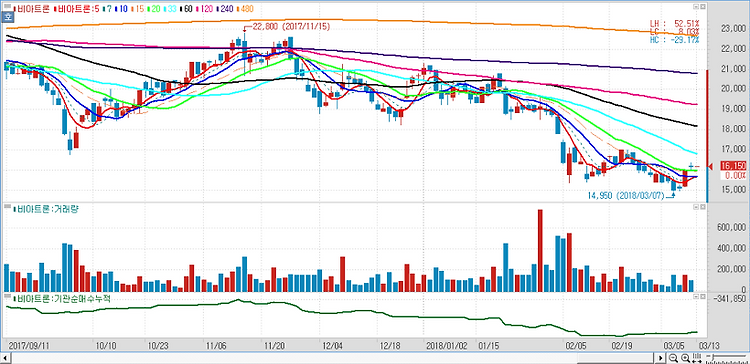The height and width of the screenshot is (364, 750).
Task: Maximize the volume panel
Action: point(703,207)
